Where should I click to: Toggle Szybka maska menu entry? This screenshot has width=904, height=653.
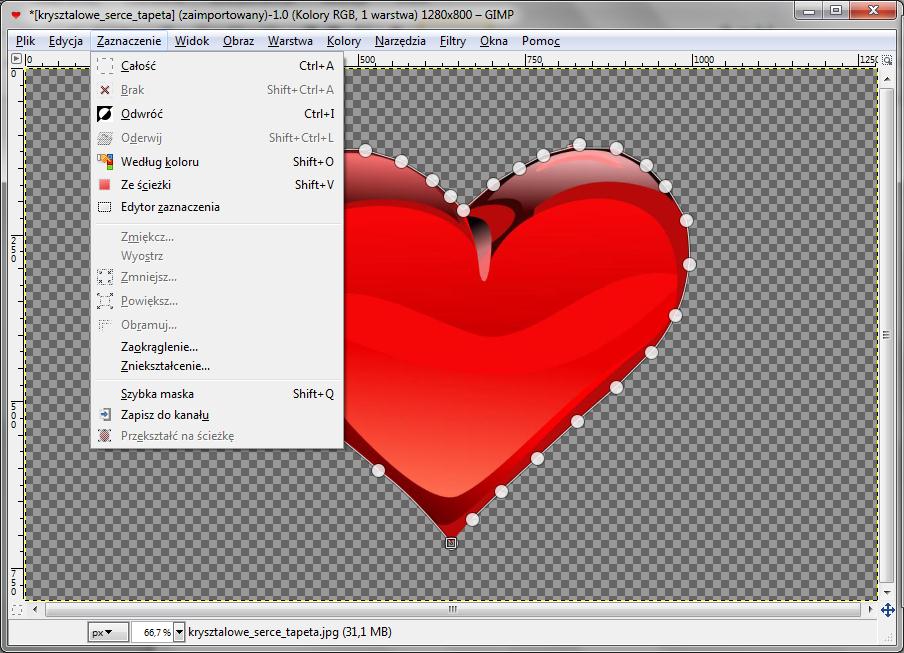click(217, 394)
